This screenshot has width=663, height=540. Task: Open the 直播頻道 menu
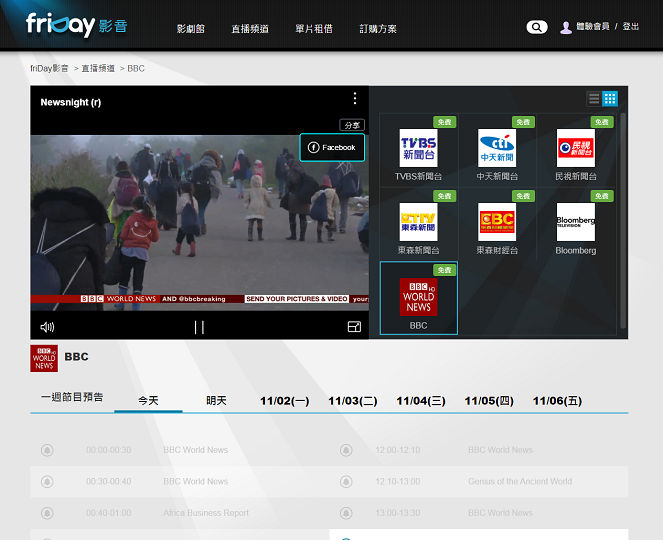point(250,29)
